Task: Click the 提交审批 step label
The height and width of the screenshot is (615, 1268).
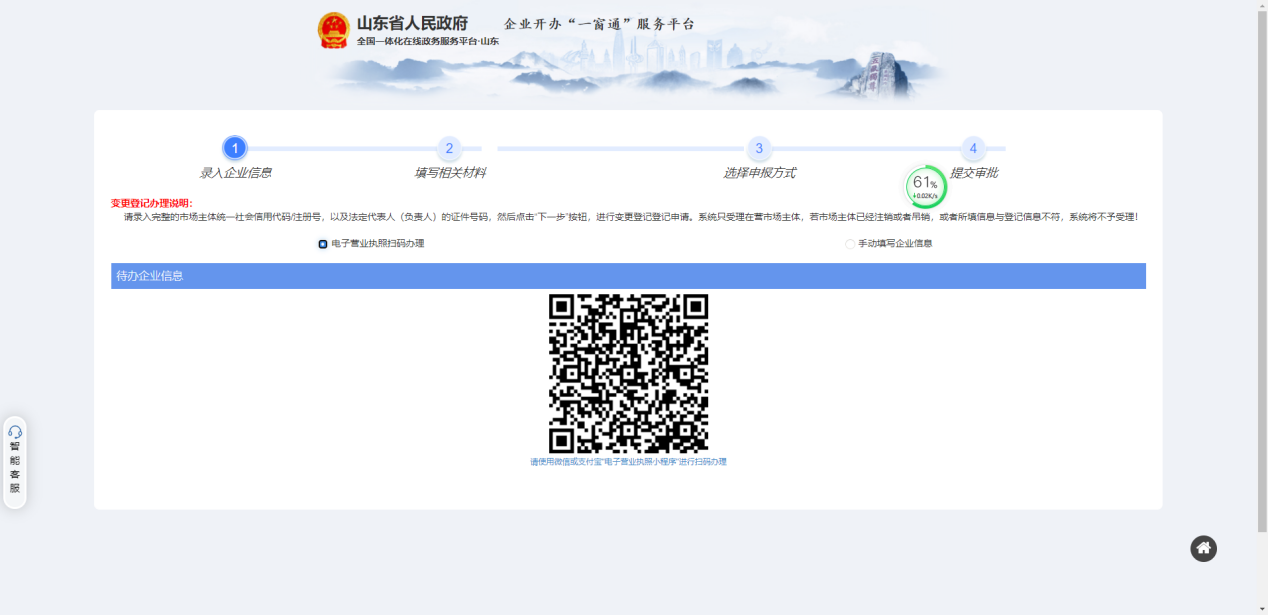Action: (x=974, y=173)
